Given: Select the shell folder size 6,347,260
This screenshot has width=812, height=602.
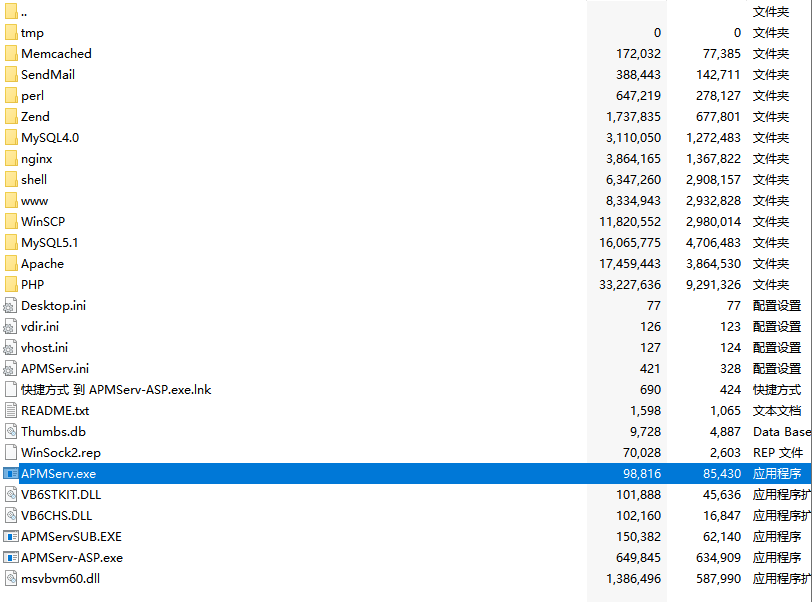Looking at the screenshot, I should (633, 179).
